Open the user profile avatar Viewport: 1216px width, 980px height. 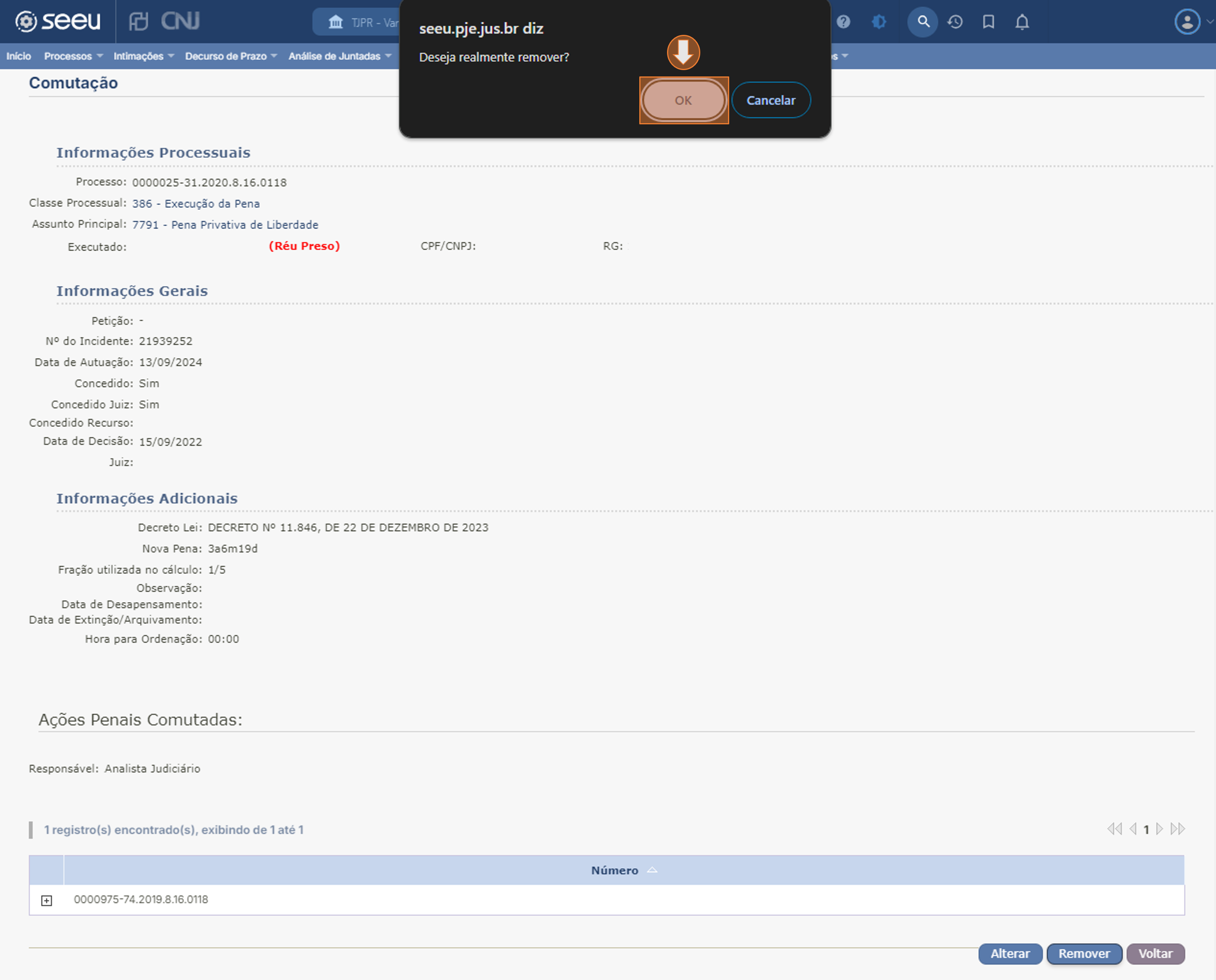pos(1187,22)
